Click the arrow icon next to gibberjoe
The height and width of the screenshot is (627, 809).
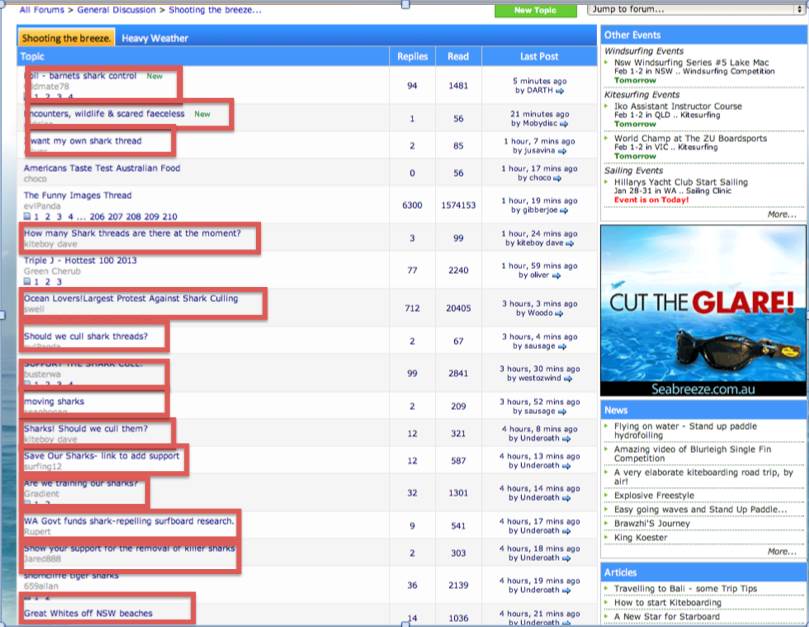tap(565, 210)
